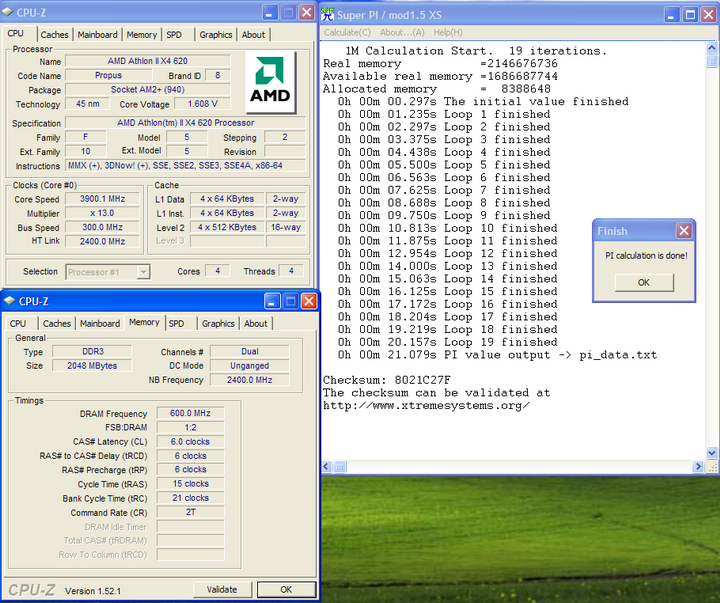The height and width of the screenshot is (603, 720).
Task: Open Graphics tab in top CPU-Z window
Action: tap(216, 34)
